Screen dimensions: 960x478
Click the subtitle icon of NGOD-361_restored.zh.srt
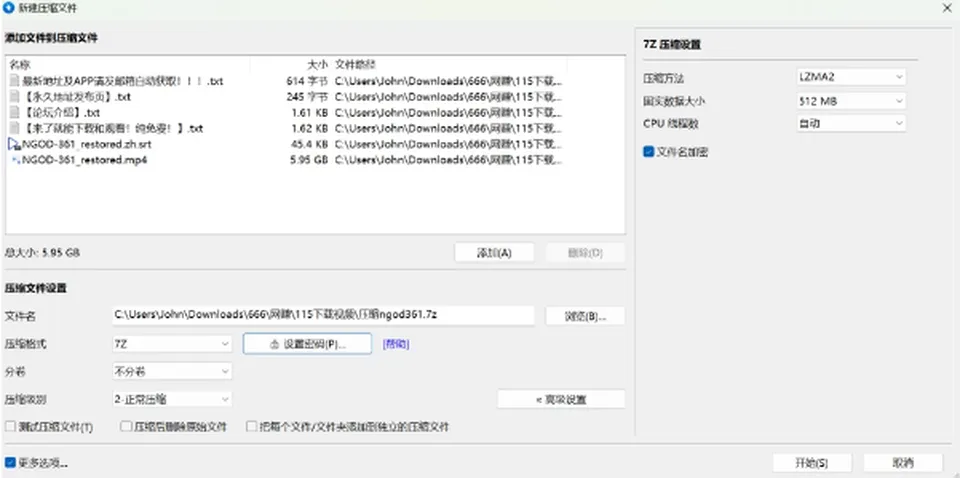pyautogui.click(x=15, y=144)
